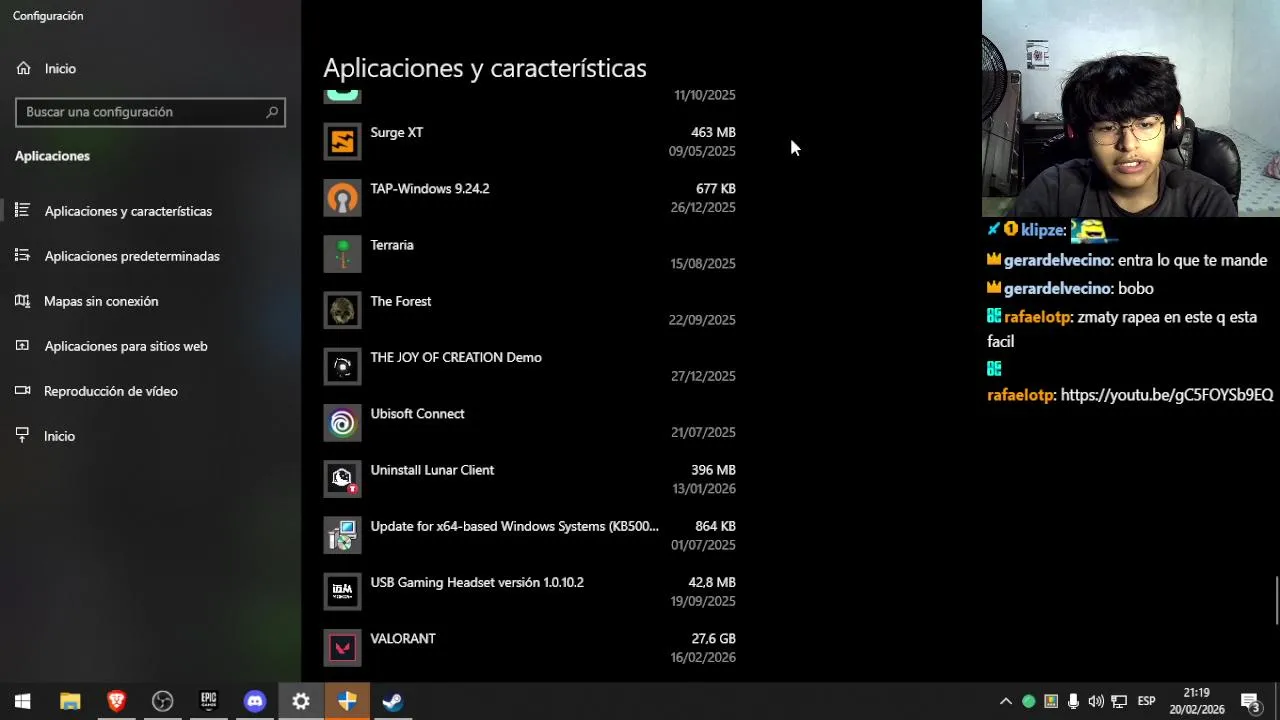The height and width of the screenshot is (720, 1280).
Task: Open Discord from taskbar
Action: 255,701
